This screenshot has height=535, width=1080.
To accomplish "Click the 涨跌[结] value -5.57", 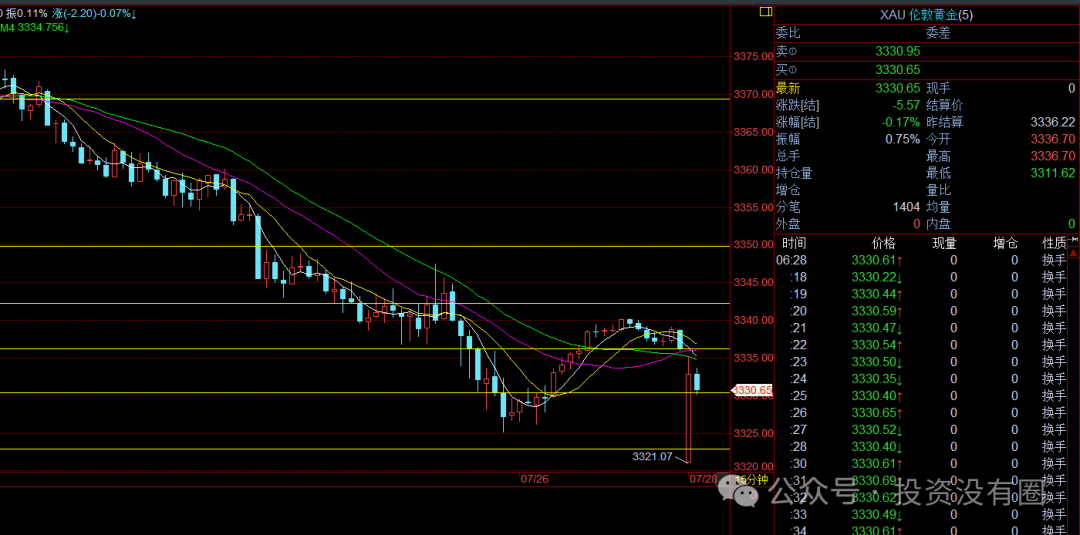I will pyautogui.click(x=906, y=105).
